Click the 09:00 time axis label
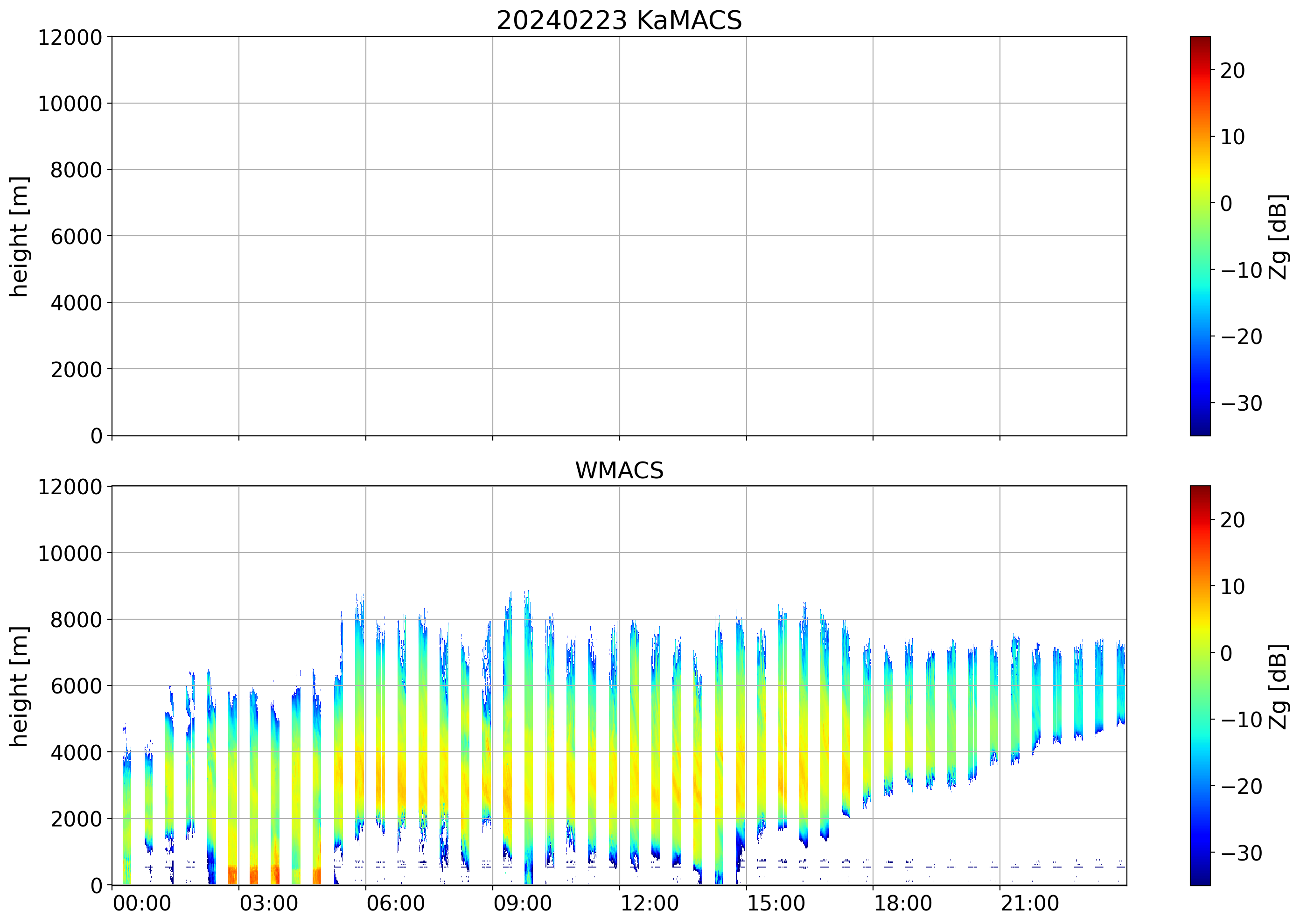The image size is (1300, 924). (x=522, y=903)
